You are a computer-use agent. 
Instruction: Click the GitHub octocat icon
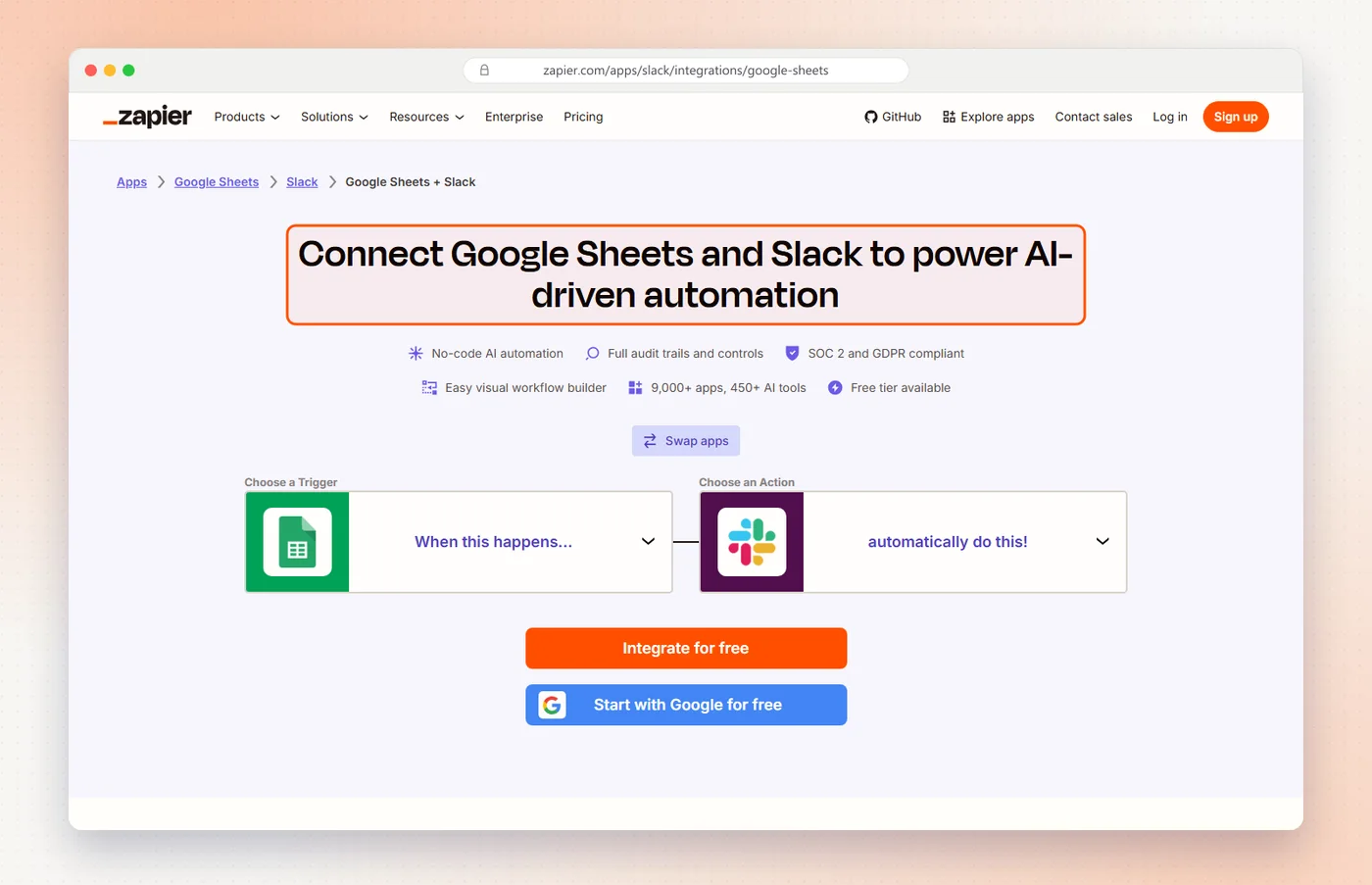click(870, 117)
